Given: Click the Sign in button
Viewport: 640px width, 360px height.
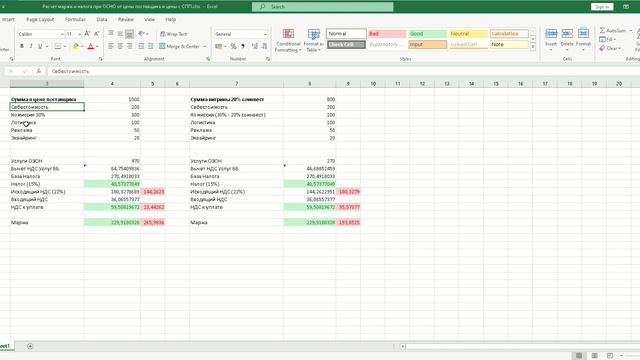Looking at the screenshot, I should tap(602, 7).
